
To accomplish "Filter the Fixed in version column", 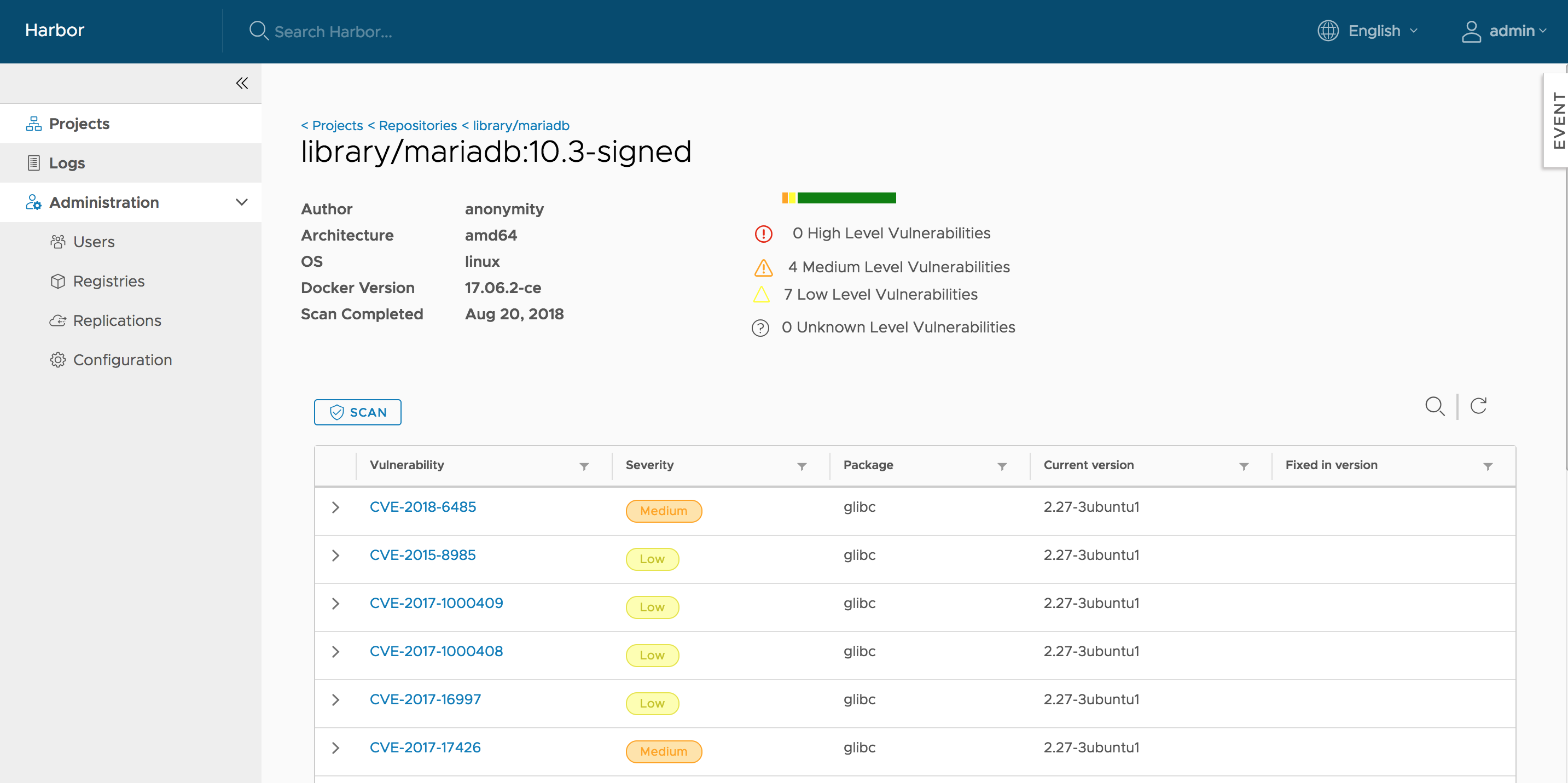I will tap(1488, 466).
